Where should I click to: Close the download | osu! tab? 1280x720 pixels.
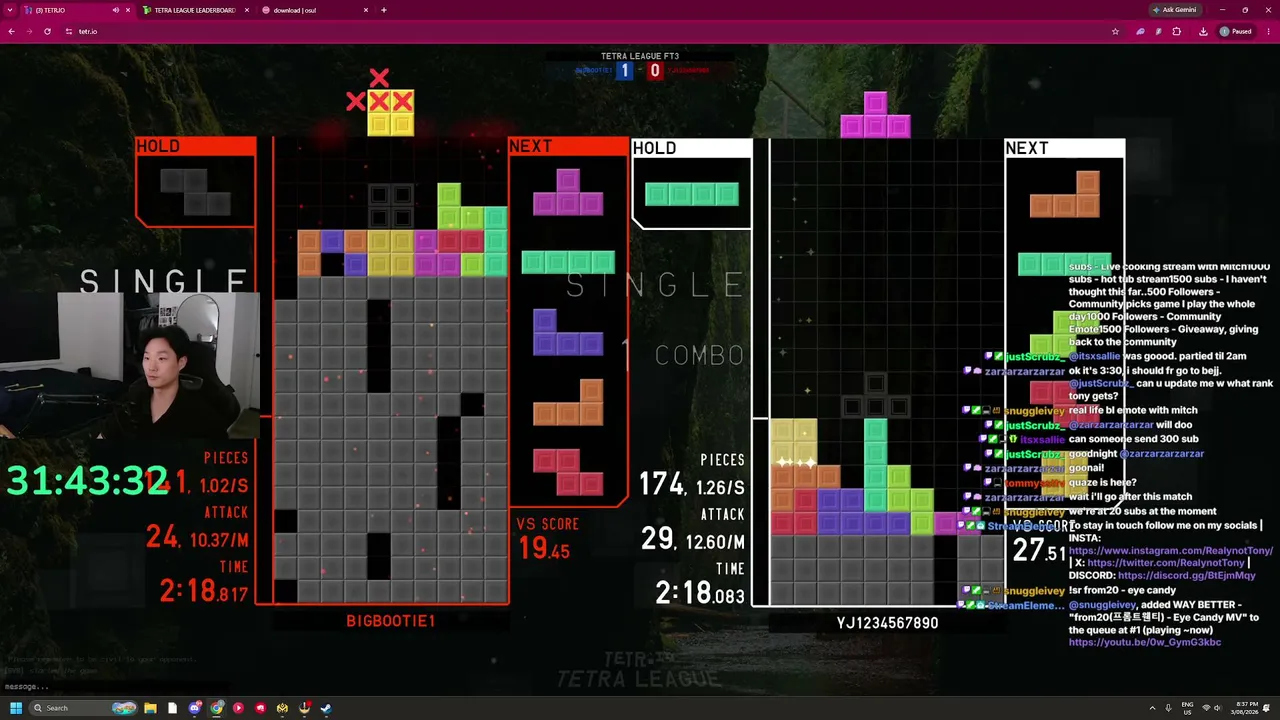(x=366, y=10)
